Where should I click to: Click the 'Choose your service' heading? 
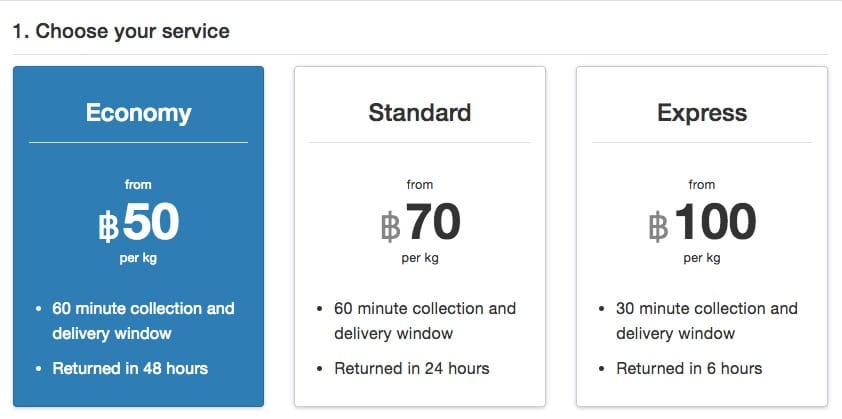(x=121, y=31)
